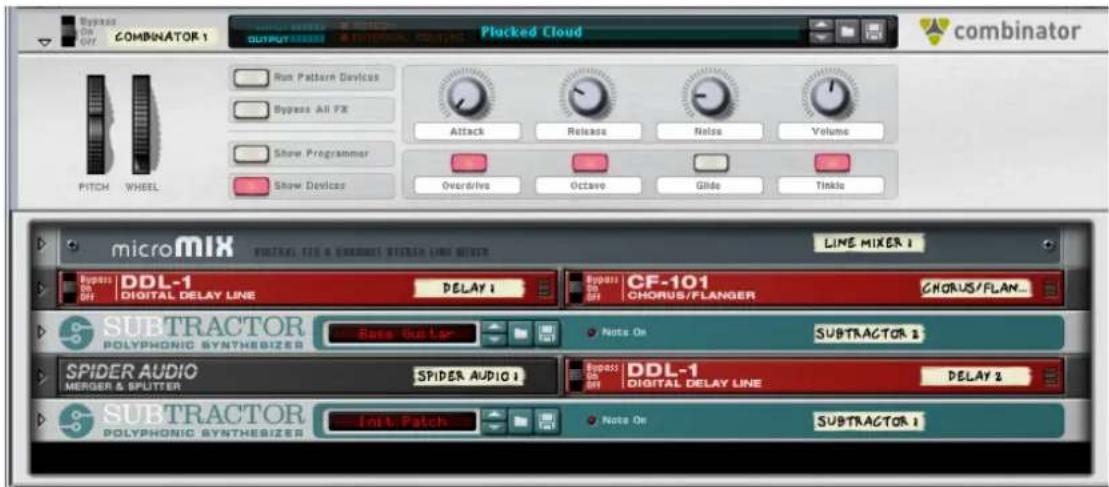Fold the Combinator device with the top triangle
The image size is (1109, 487).
point(46,42)
